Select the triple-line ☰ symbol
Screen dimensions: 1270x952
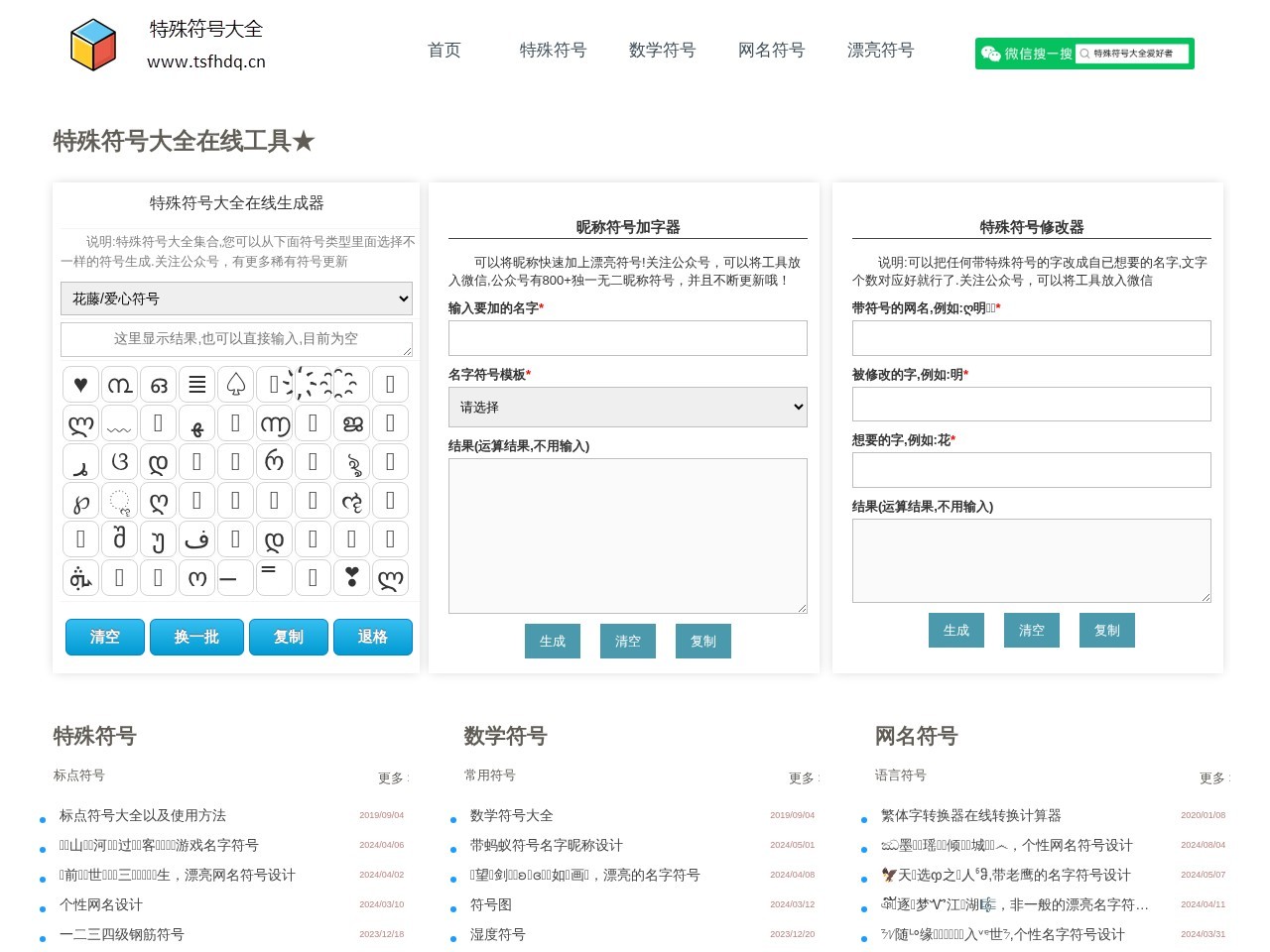pos(196,384)
